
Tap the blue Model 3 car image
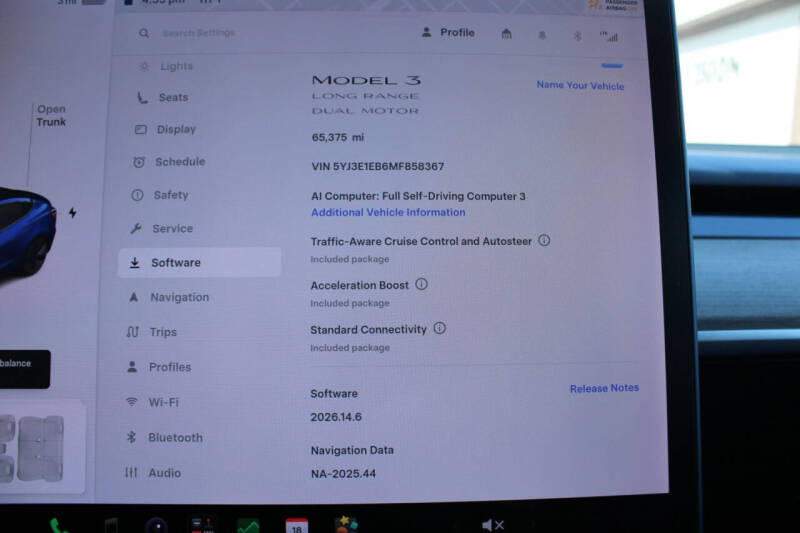[x=26, y=232]
